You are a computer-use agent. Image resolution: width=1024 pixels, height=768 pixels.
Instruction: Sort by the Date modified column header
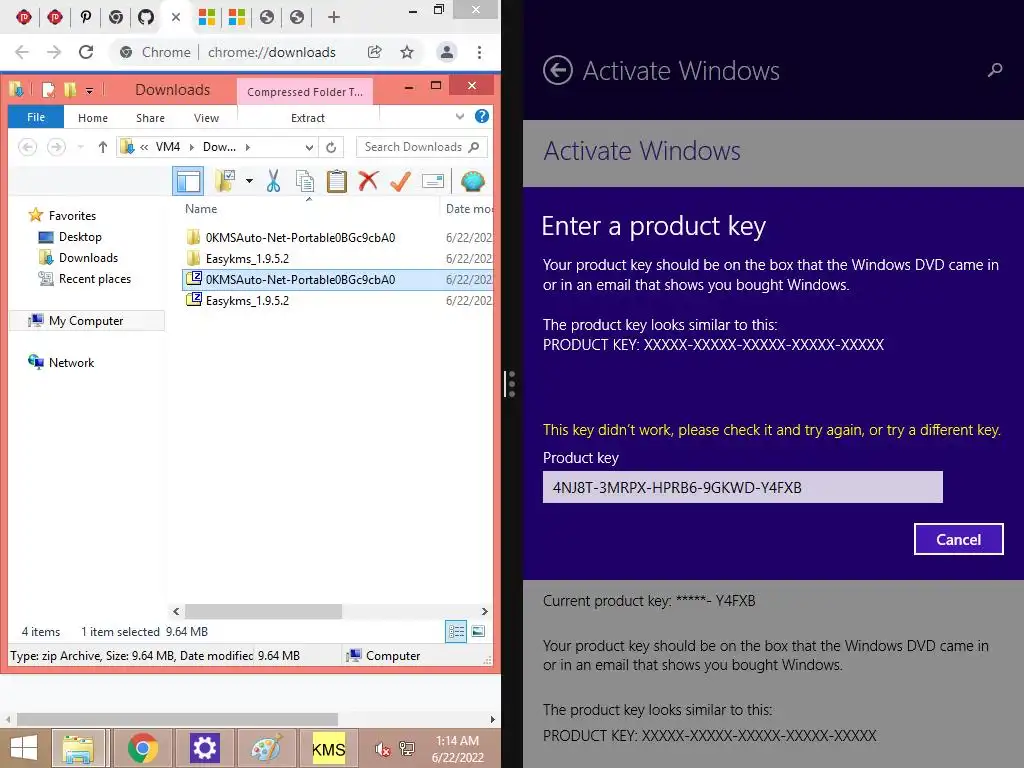click(x=469, y=209)
